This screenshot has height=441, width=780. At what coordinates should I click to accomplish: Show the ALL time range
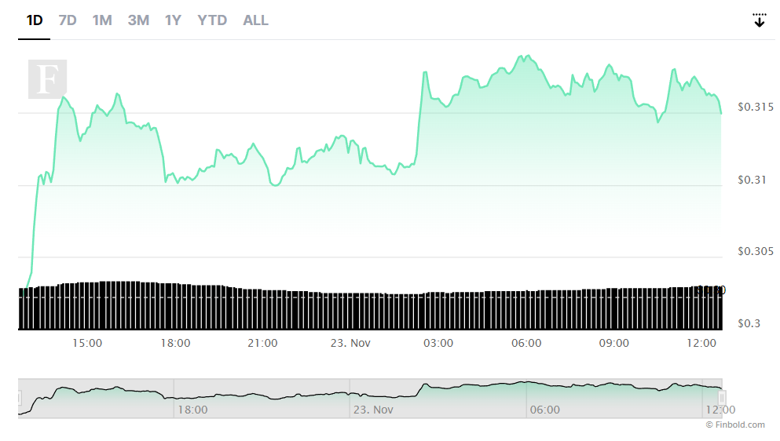256,20
